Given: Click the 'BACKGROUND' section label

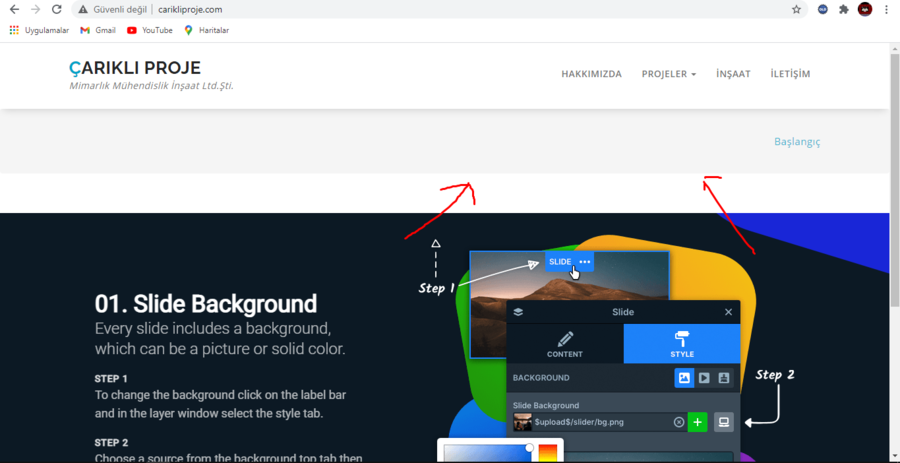Looking at the screenshot, I should (541, 378).
